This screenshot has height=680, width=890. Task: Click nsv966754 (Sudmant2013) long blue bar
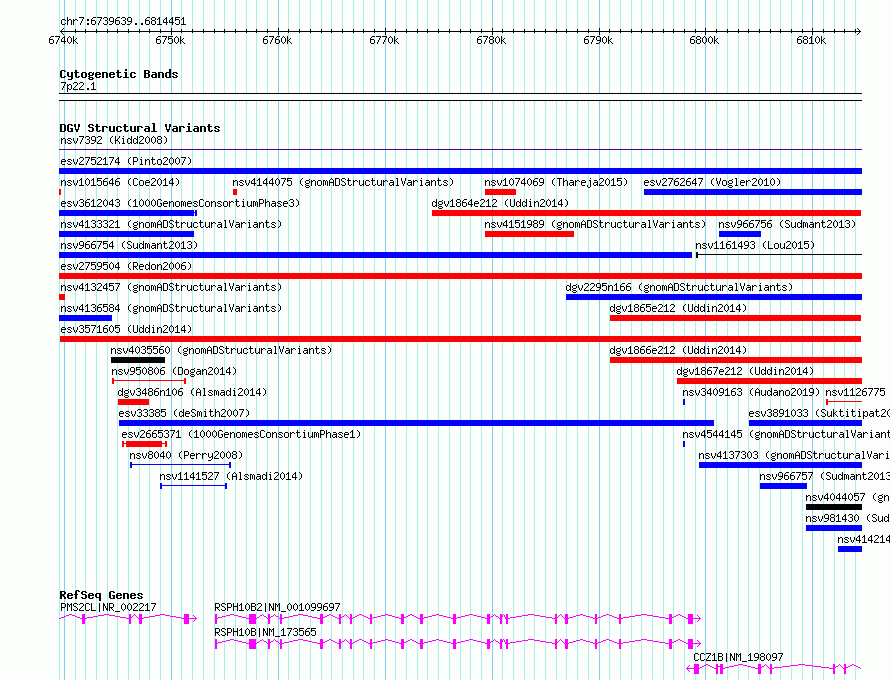[376, 255]
